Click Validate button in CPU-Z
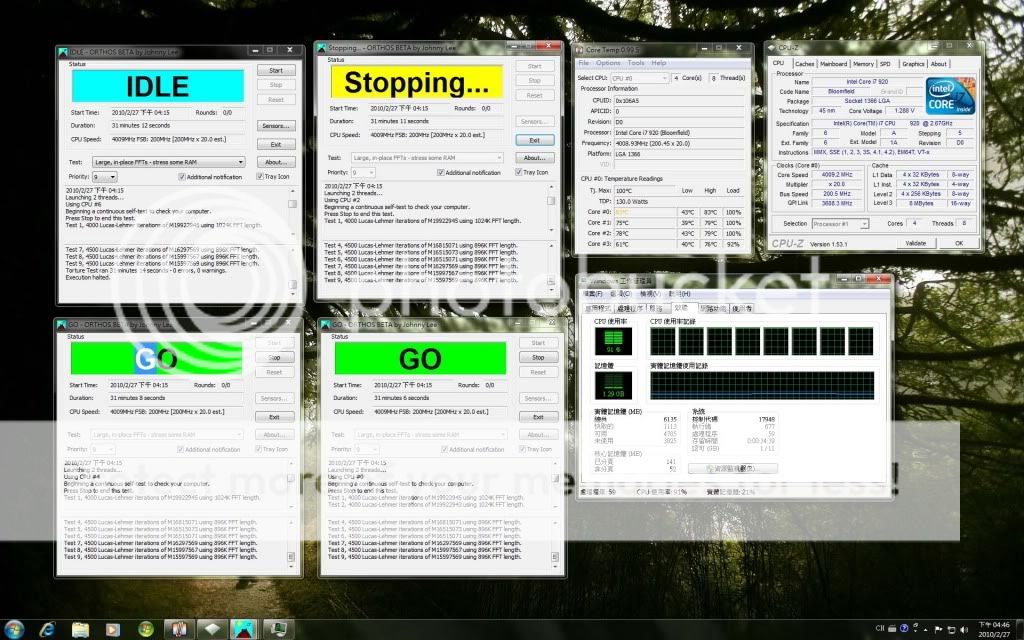 [x=916, y=243]
